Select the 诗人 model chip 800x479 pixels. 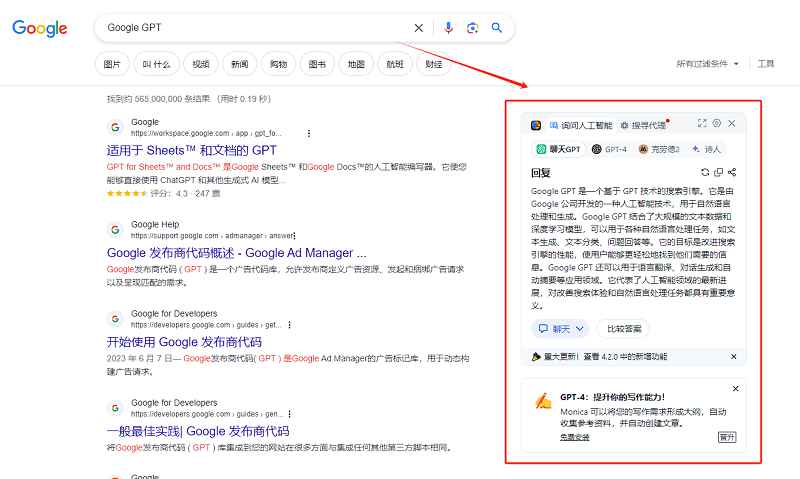click(707, 149)
